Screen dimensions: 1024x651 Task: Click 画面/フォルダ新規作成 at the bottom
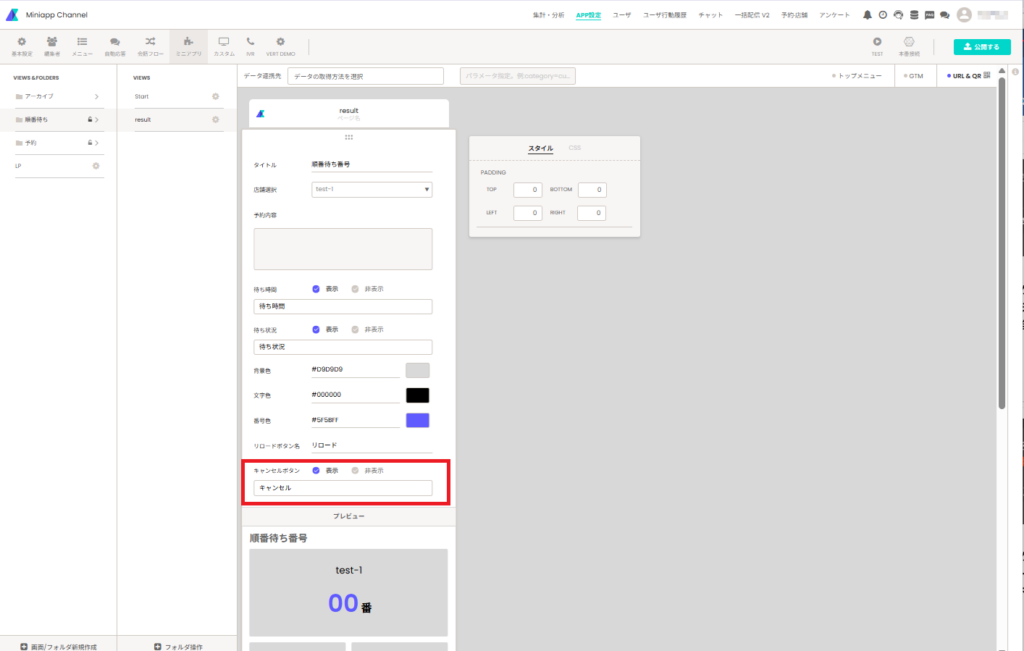point(58,646)
